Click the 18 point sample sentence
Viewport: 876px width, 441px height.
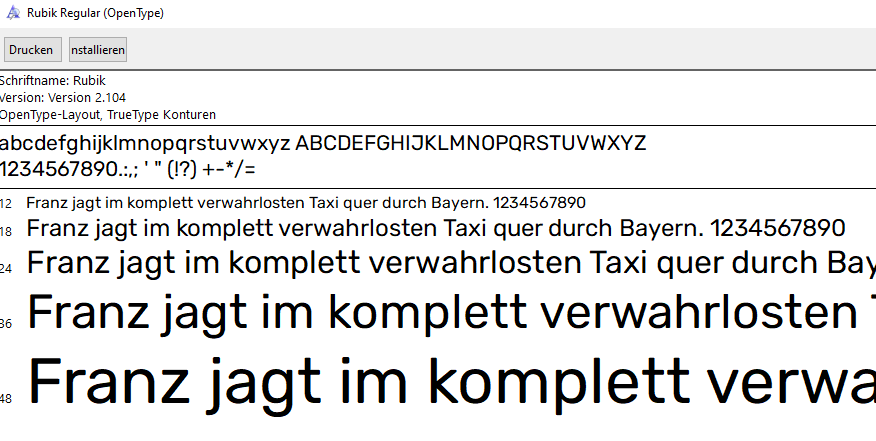(435, 229)
